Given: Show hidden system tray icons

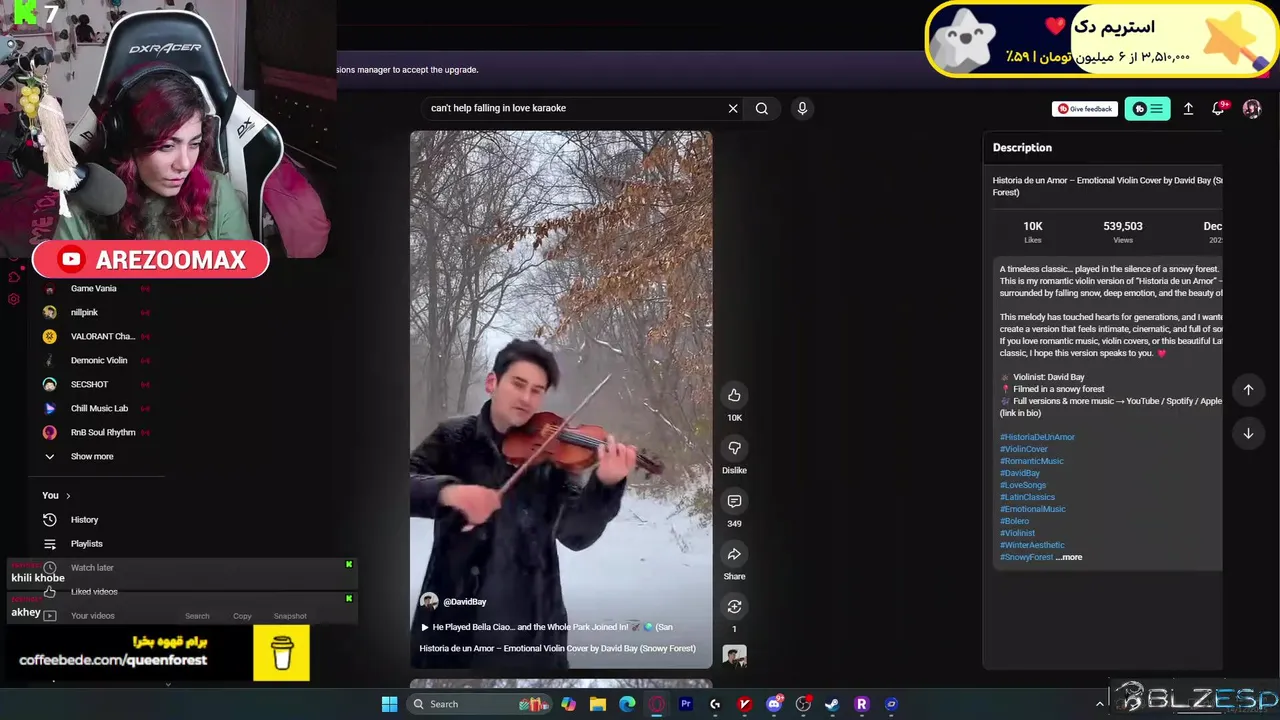Looking at the screenshot, I should [x=1100, y=704].
